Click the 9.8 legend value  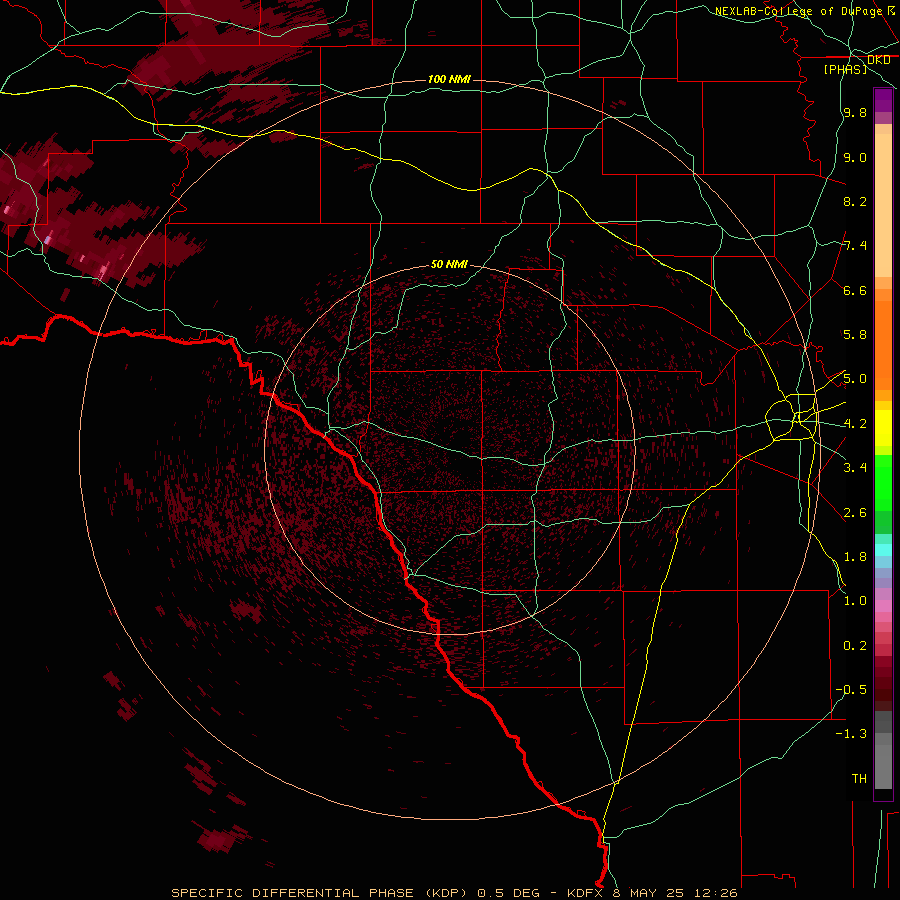pyautogui.click(x=855, y=113)
